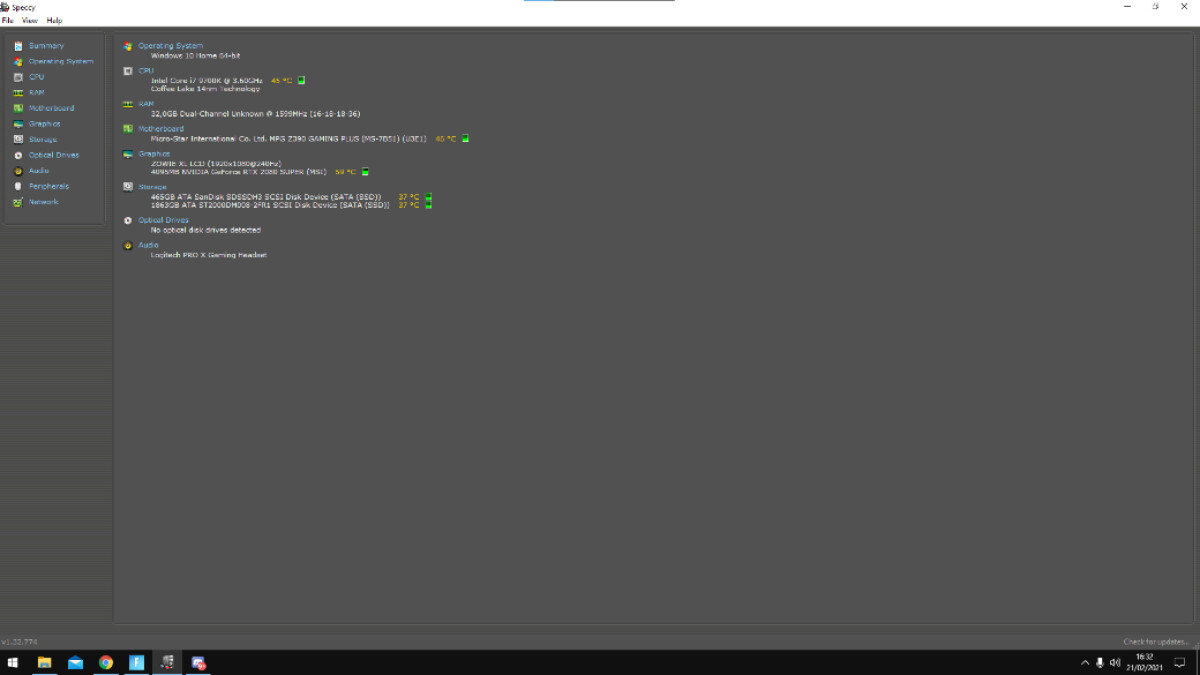Select the Optical Drives disc icon
This screenshot has height=675, width=1200.
tap(18, 155)
